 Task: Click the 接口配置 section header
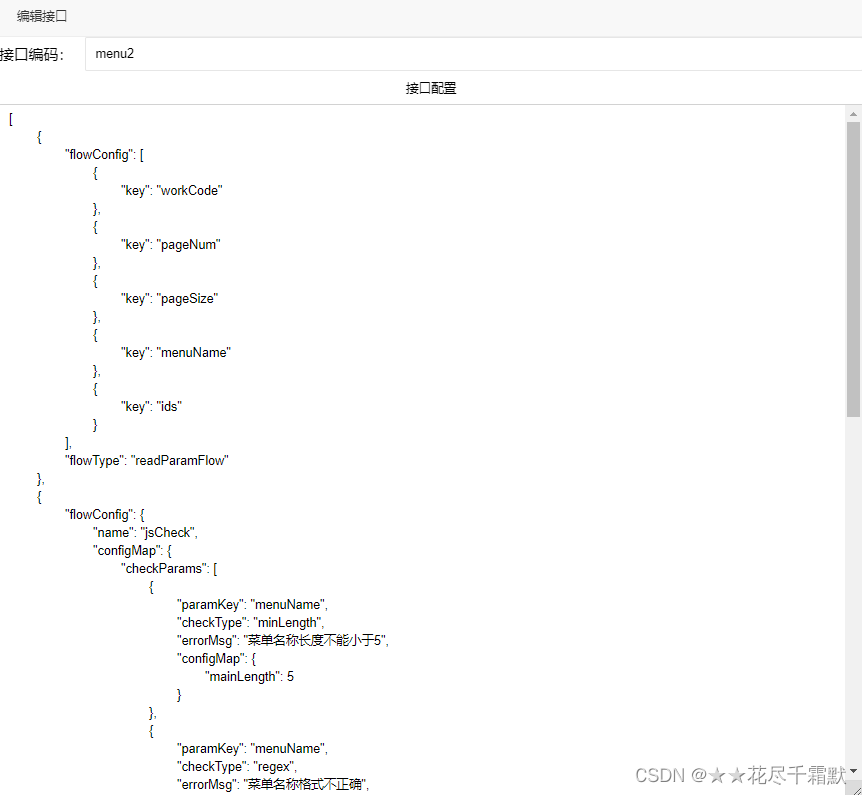(x=431, y=88)
